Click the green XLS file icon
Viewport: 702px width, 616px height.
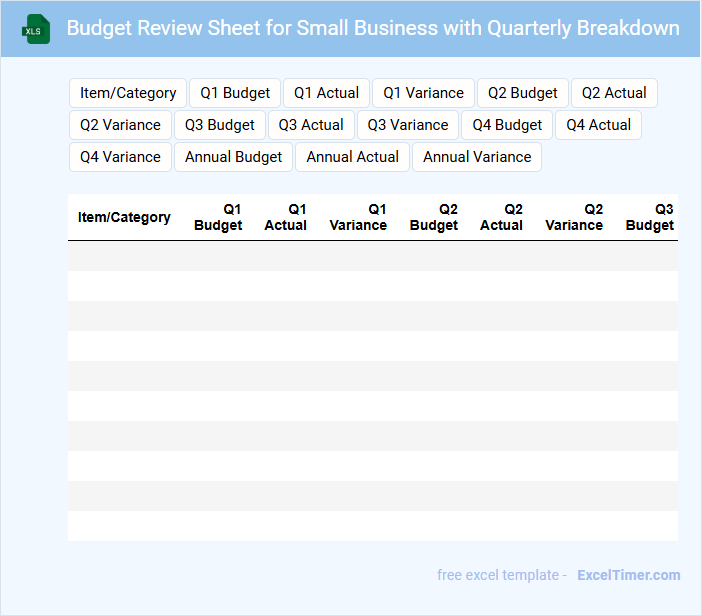(x=36, y=29)
